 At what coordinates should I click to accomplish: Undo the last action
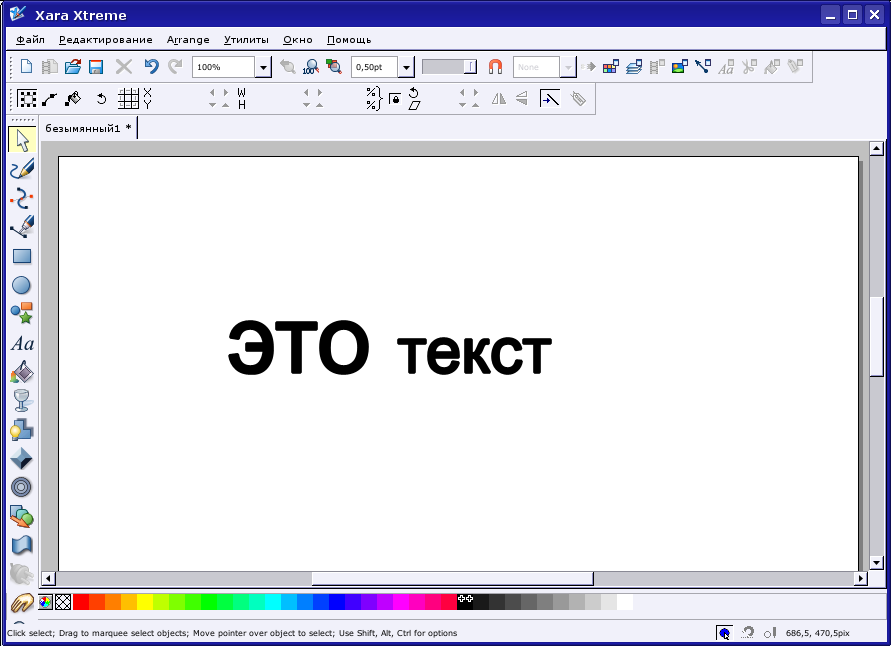click(151, 67)
